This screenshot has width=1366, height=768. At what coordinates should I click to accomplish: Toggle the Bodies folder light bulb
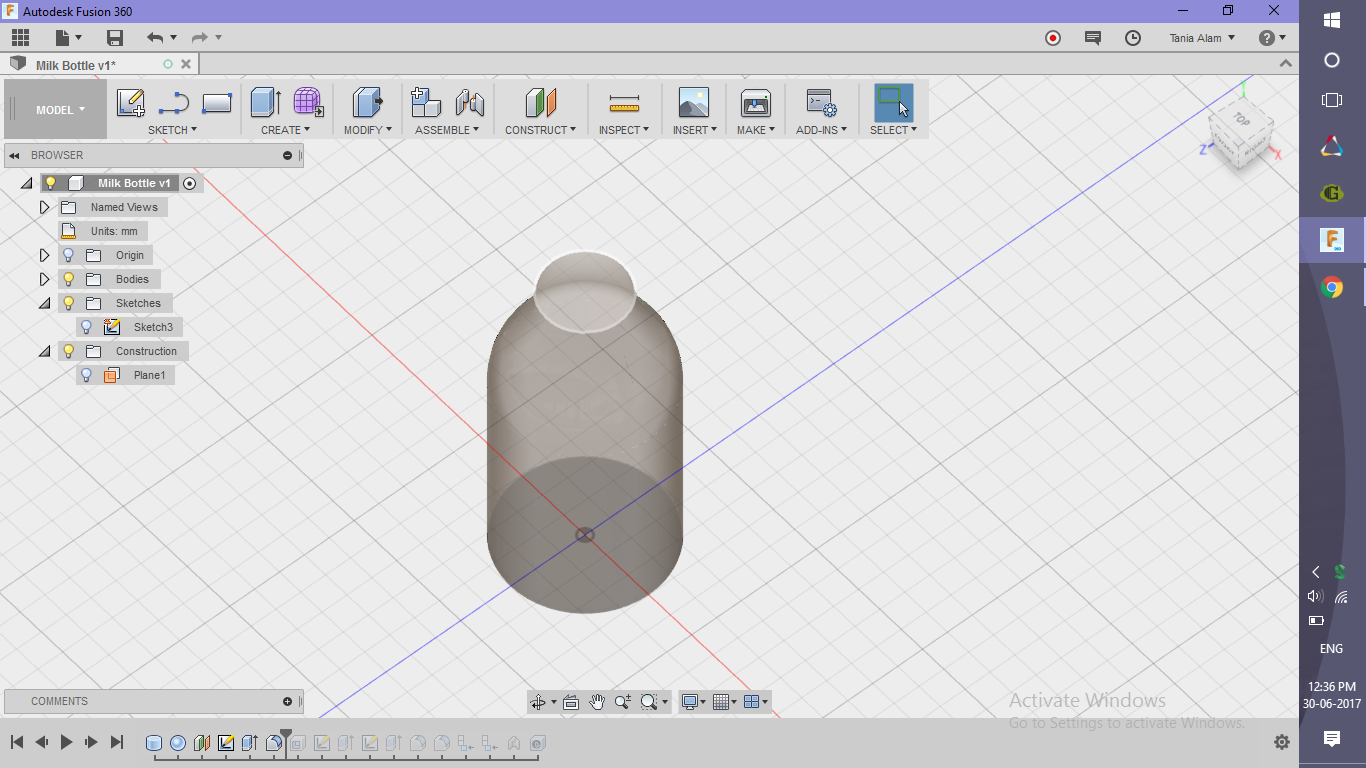(x=69, y=279)
